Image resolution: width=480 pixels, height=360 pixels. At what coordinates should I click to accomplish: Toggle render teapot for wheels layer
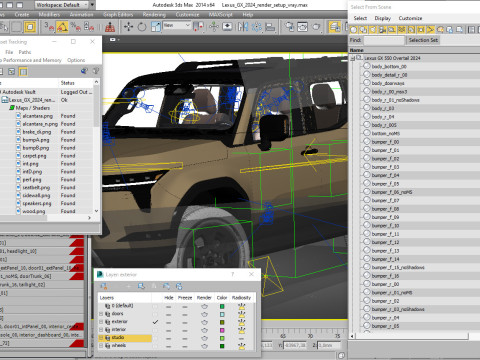pyautogui.click(x=204, y=346)
